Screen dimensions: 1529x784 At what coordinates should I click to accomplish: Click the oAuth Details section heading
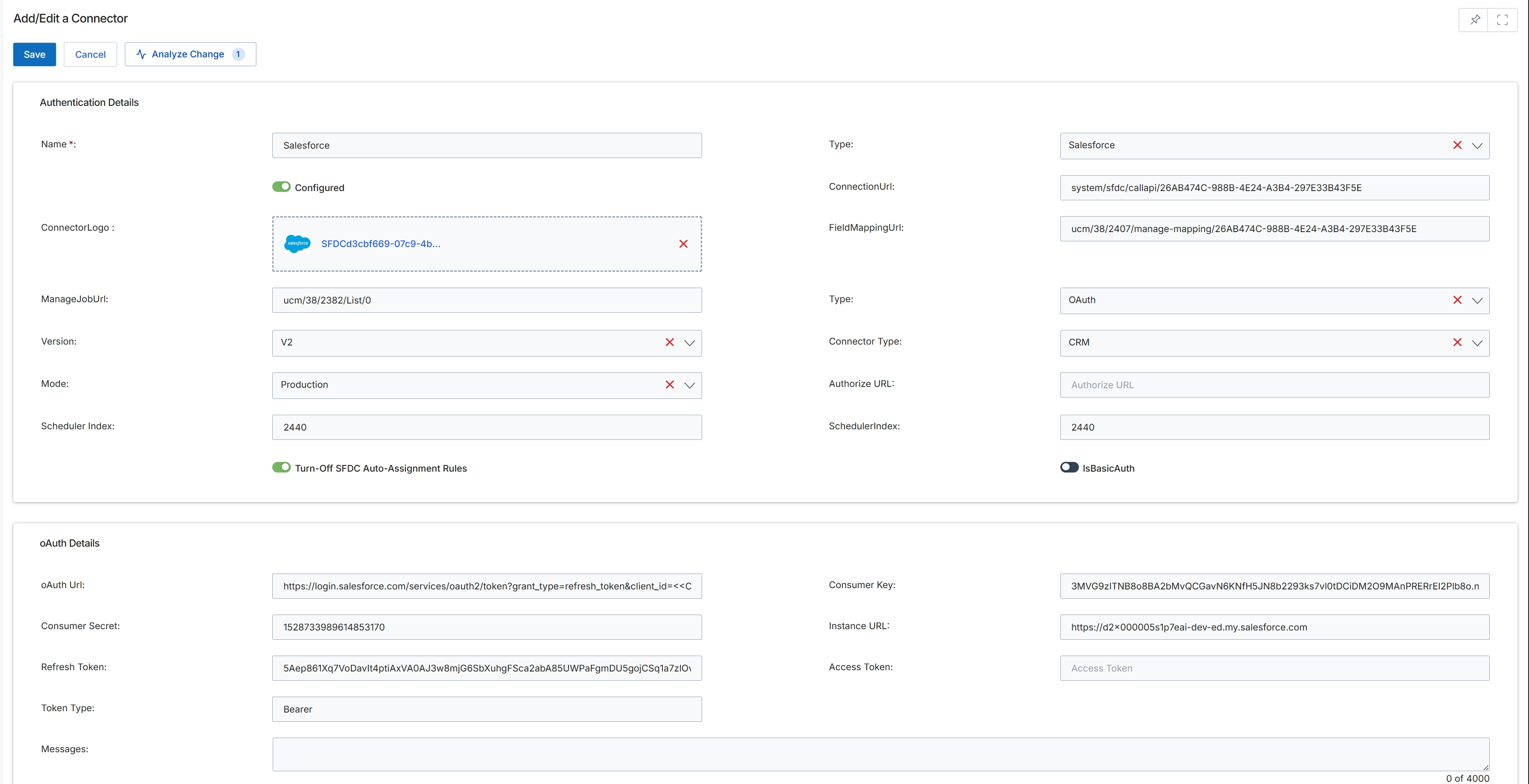[x=69, y=544]
